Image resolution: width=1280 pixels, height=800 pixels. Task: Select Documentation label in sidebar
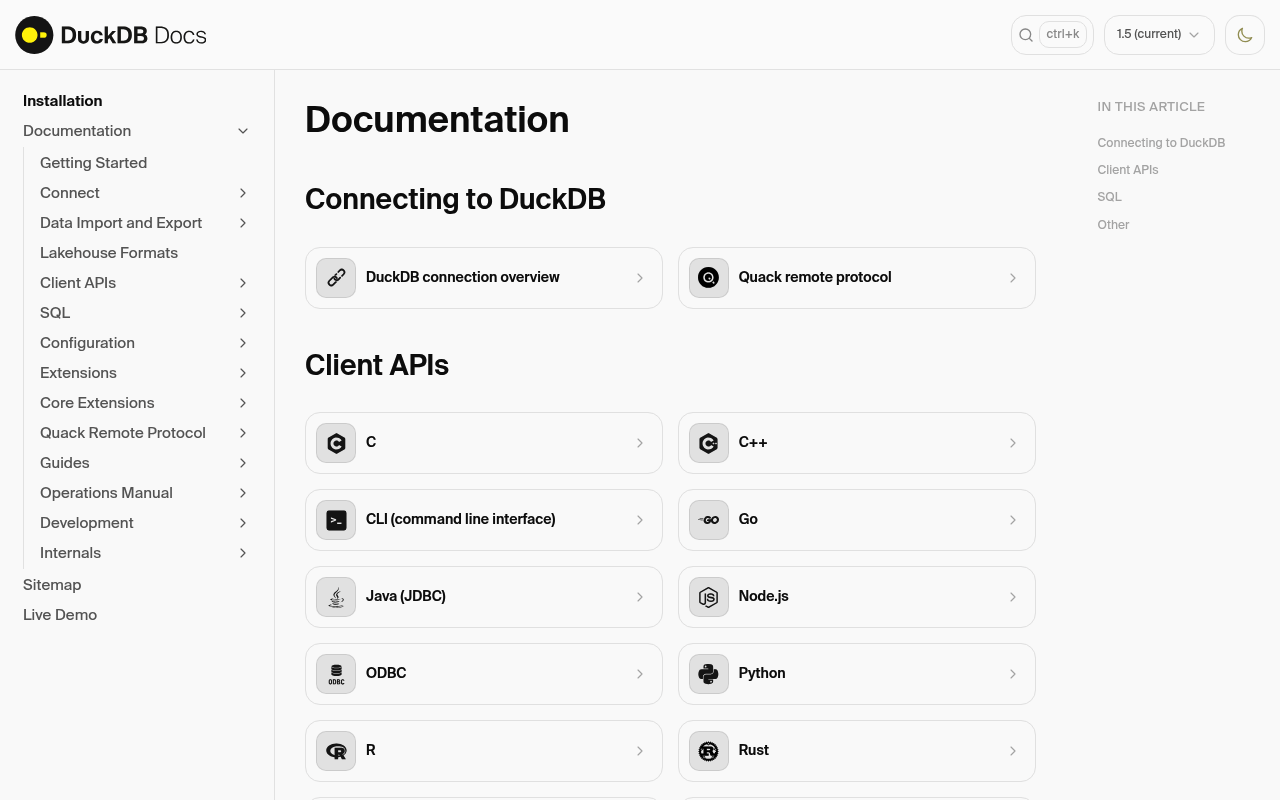[77, 131]
